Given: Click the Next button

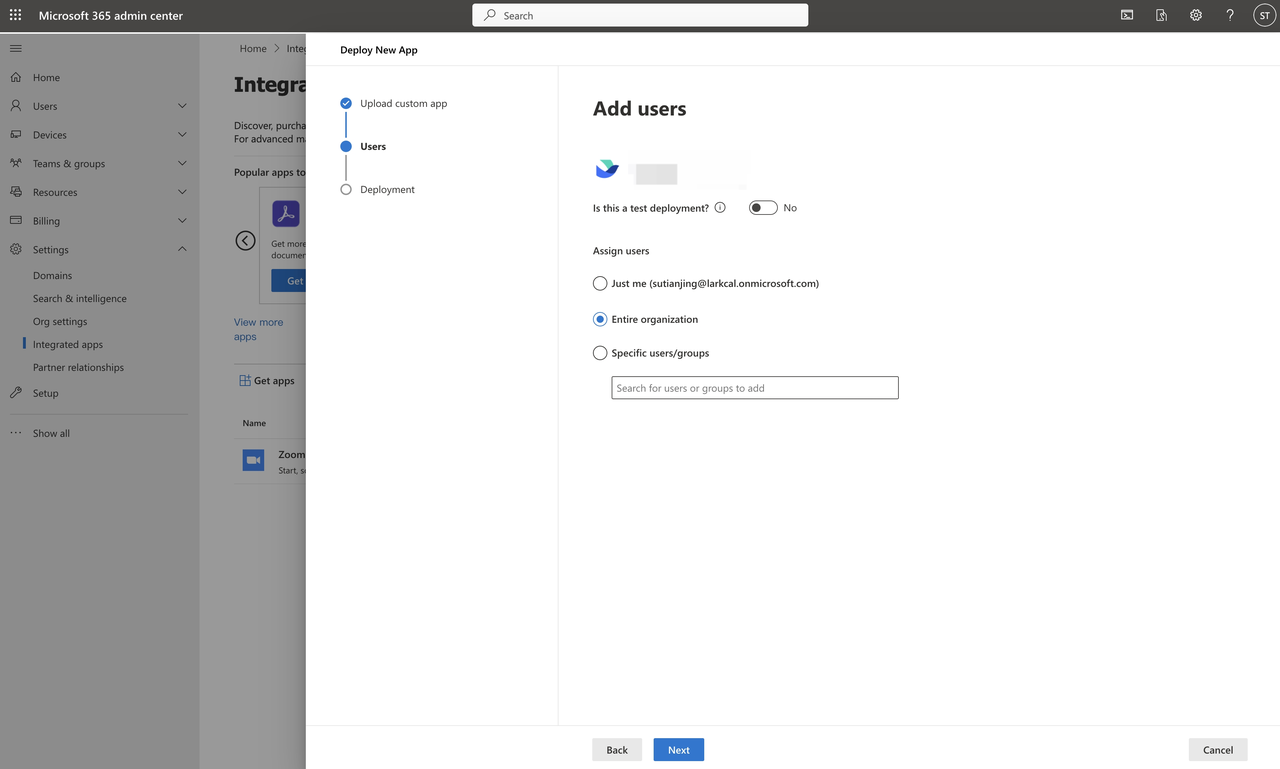Looking at the screenshot, I should [x=678, y=750].
